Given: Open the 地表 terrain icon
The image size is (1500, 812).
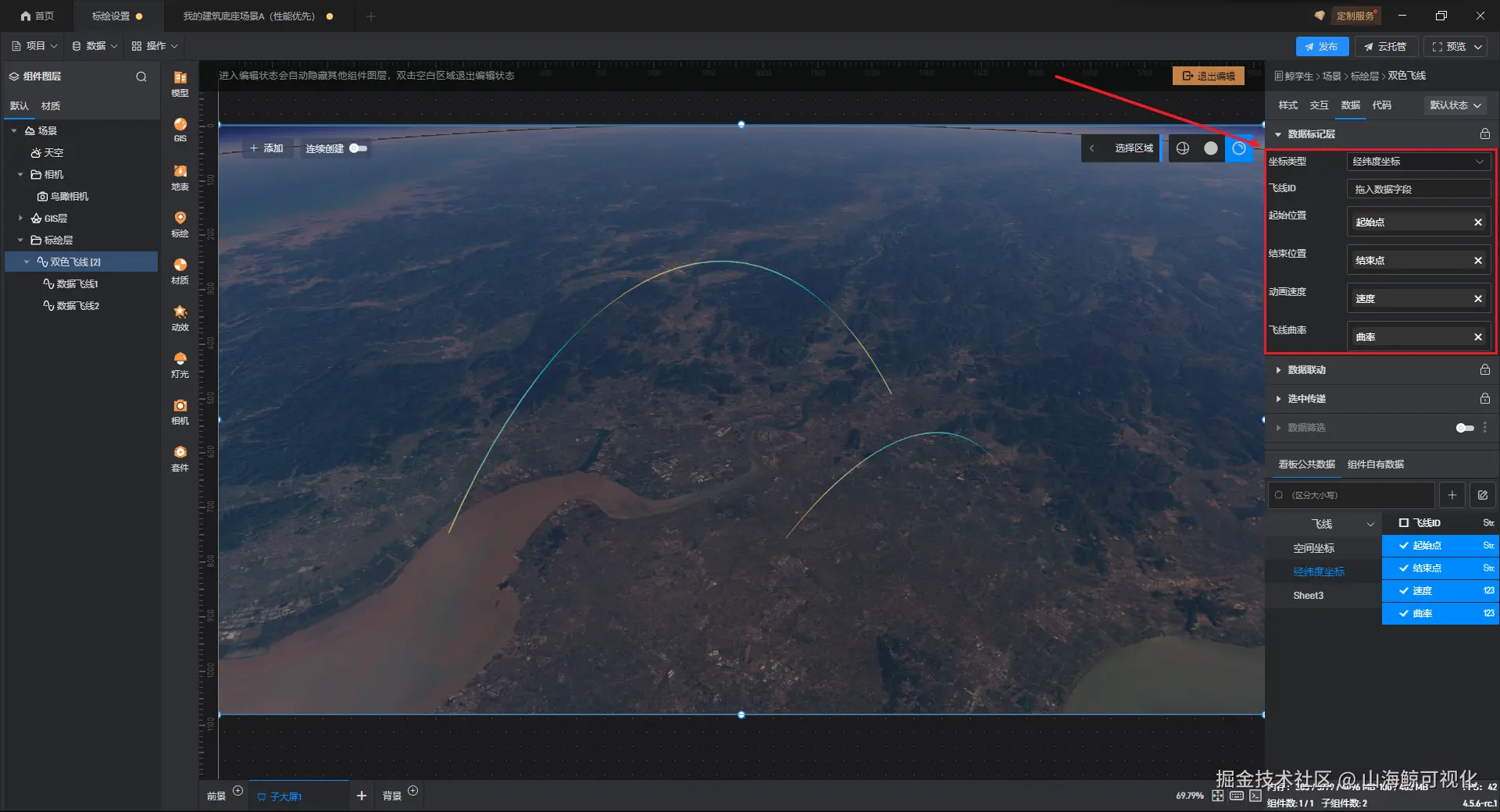Looking at the screenshot, I should 180,176.
